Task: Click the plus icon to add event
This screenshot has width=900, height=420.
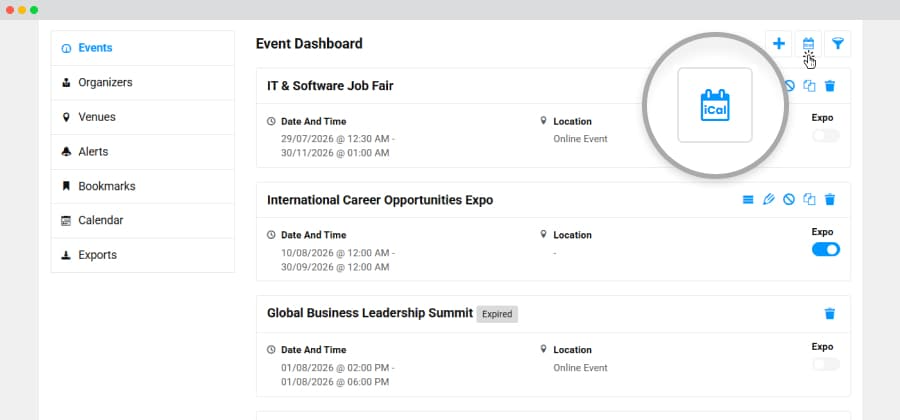Action: pyautogui.click(x=778, y=44)
